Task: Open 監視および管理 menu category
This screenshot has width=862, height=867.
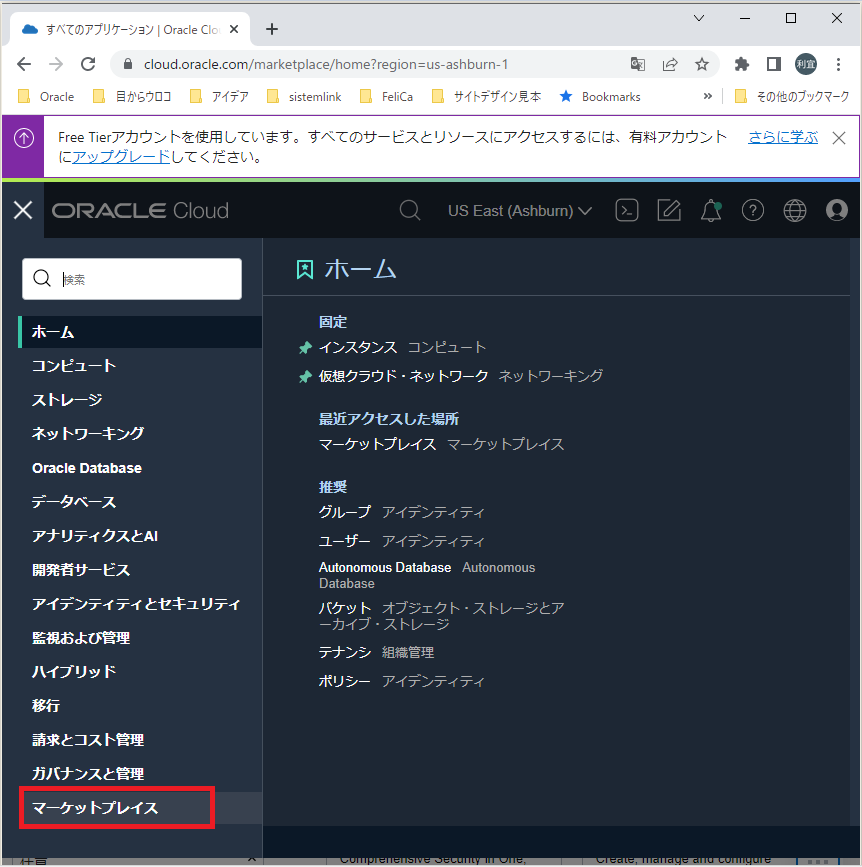Action: [x=81, y=638]
